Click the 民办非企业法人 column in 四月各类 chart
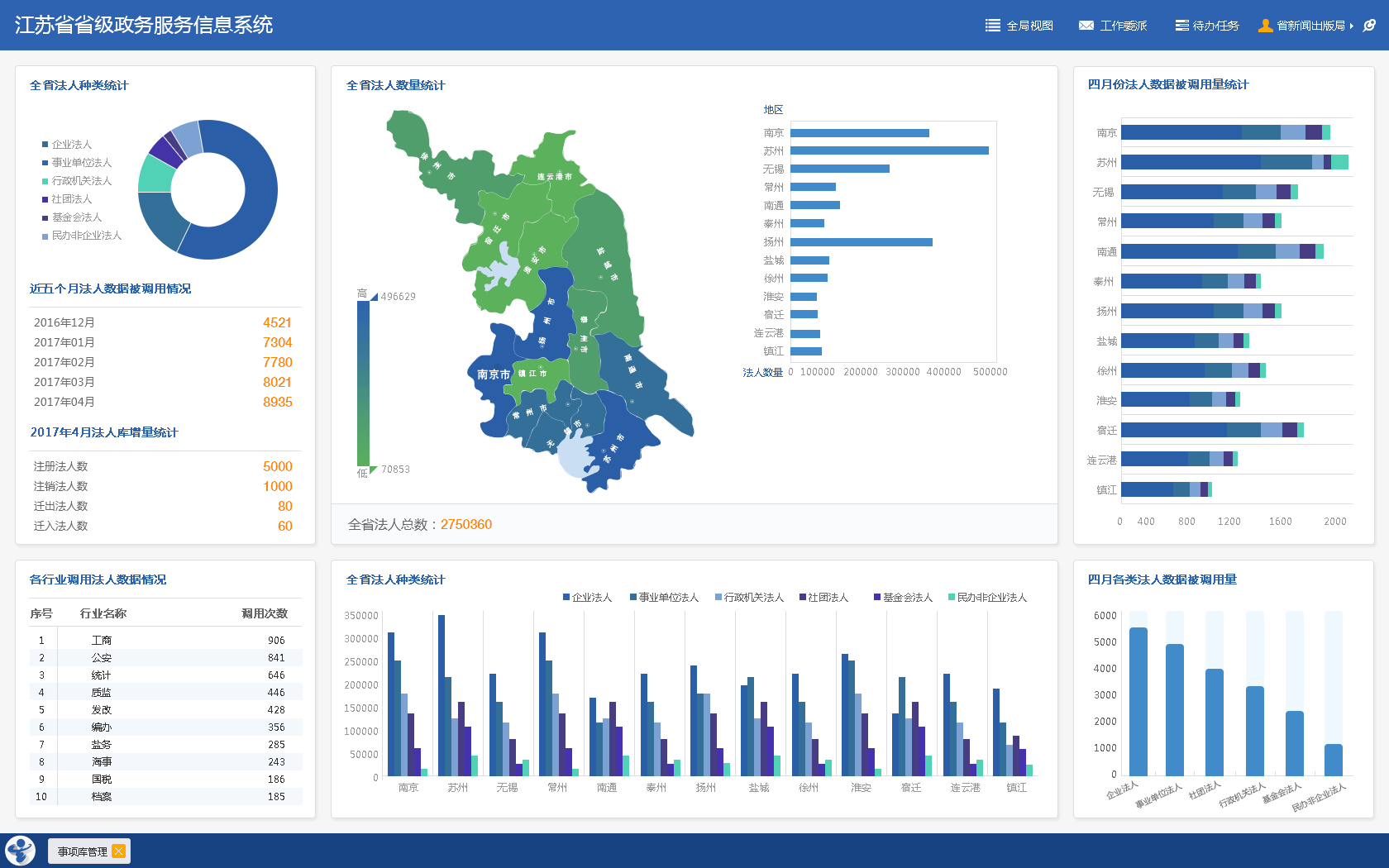 point(1334,760)
